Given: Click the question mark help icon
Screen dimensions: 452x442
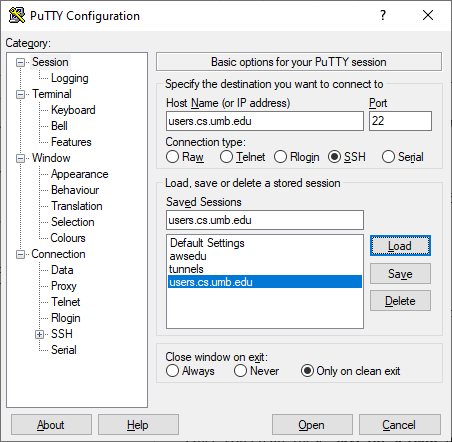Looking at the screenshot, I should pos(383,15).
